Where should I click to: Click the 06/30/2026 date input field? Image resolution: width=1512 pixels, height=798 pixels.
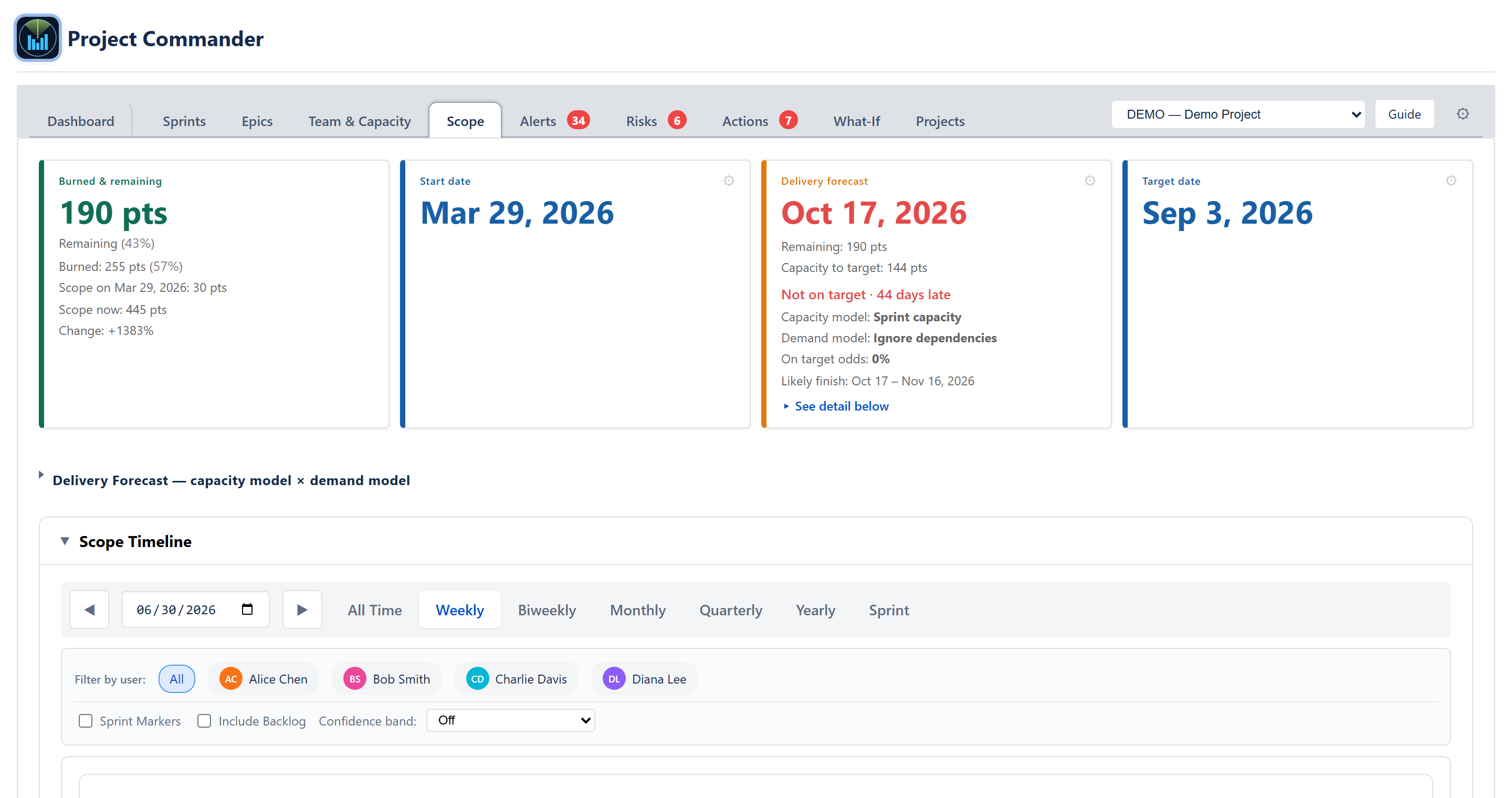click(195, 610)
